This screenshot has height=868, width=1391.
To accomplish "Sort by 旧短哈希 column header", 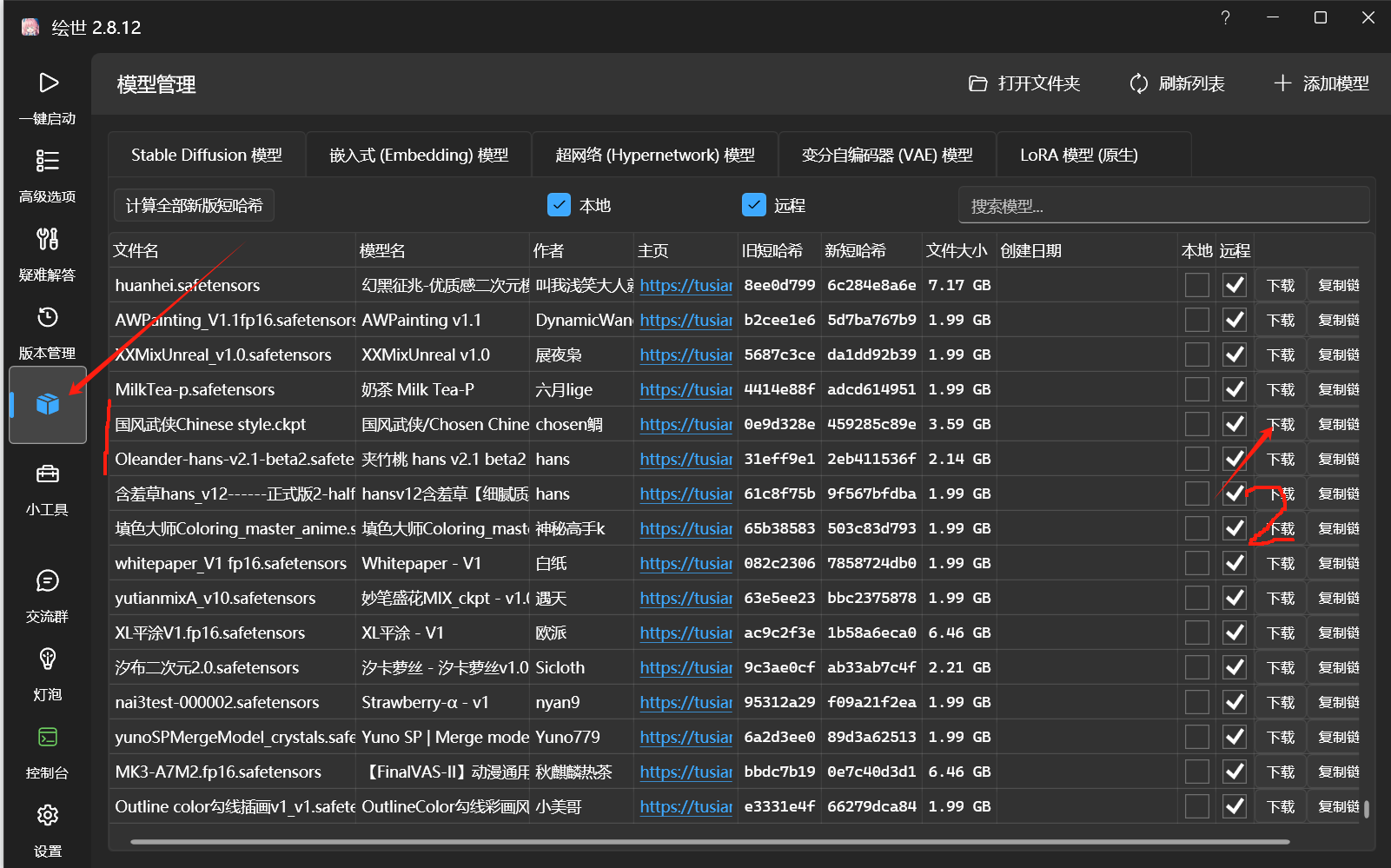I will tap(778, 250).
